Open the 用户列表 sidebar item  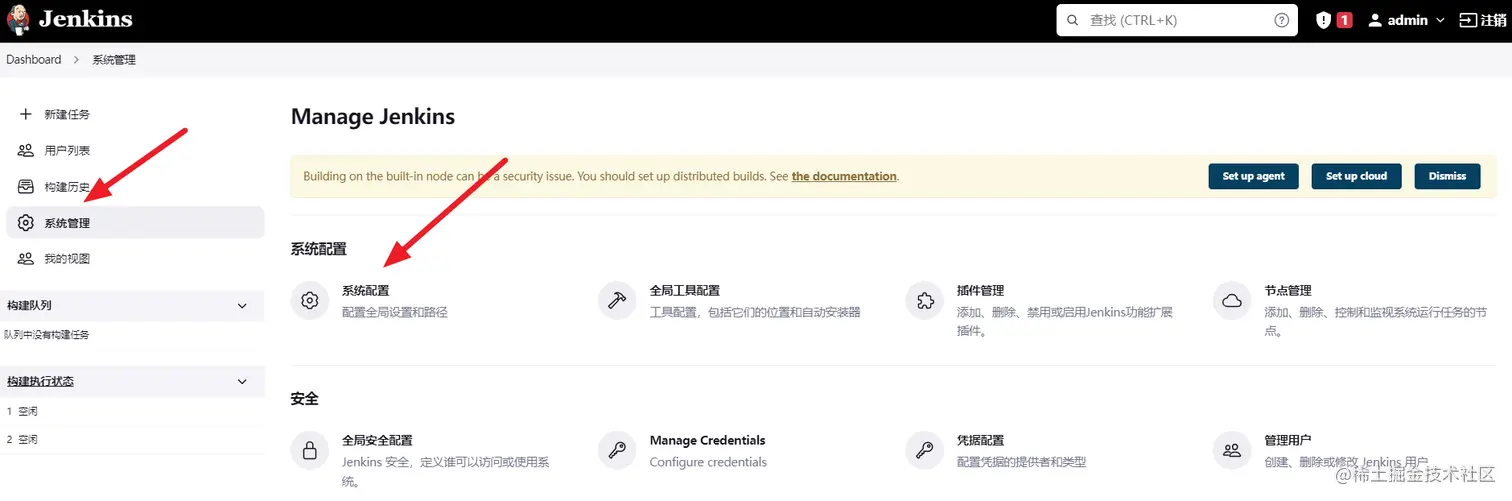click(135, 150)
